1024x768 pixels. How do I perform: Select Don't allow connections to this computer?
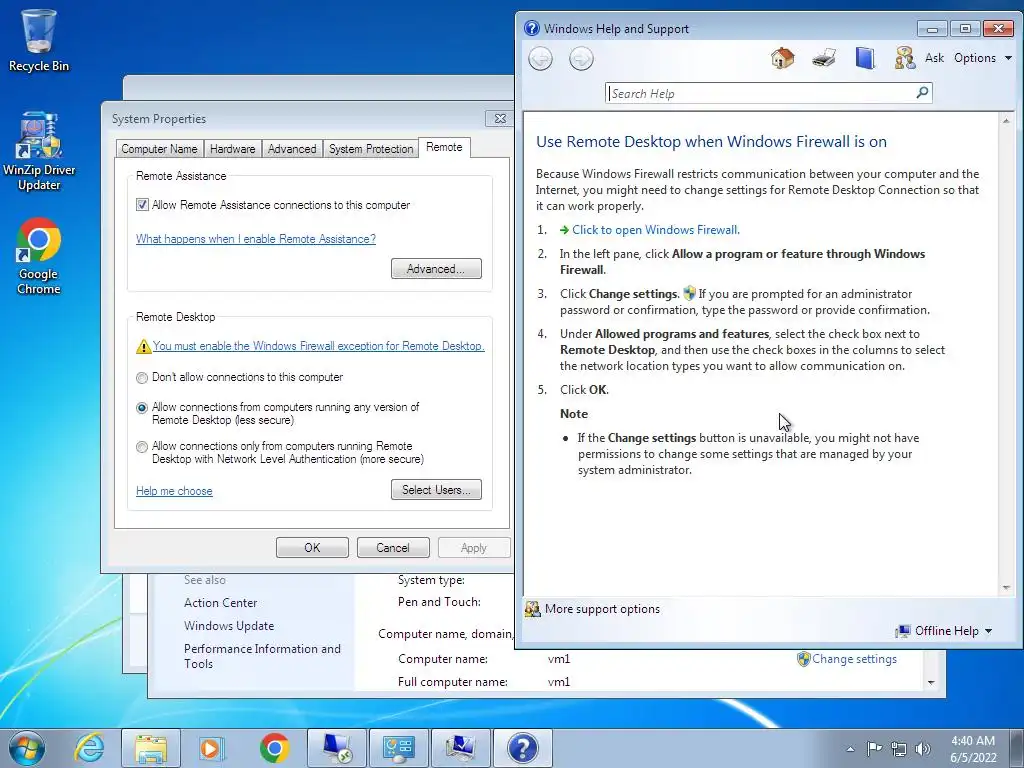click(x=142, y=377)
